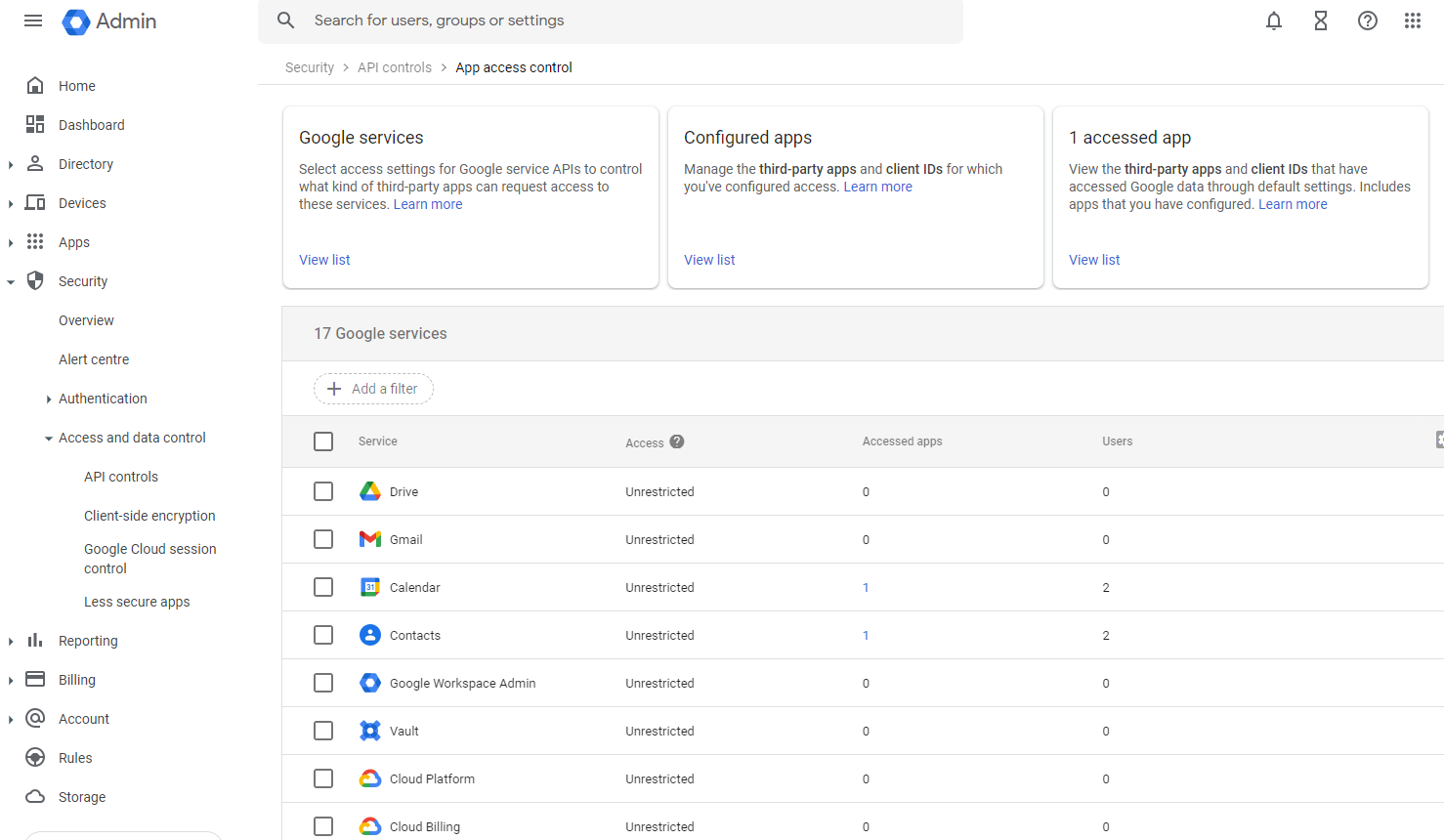Image resolution: width=1444 pixels, height=840 pixels.
Task: Check the Cloud Platform row checkbox
Action: tap(323, 778)
